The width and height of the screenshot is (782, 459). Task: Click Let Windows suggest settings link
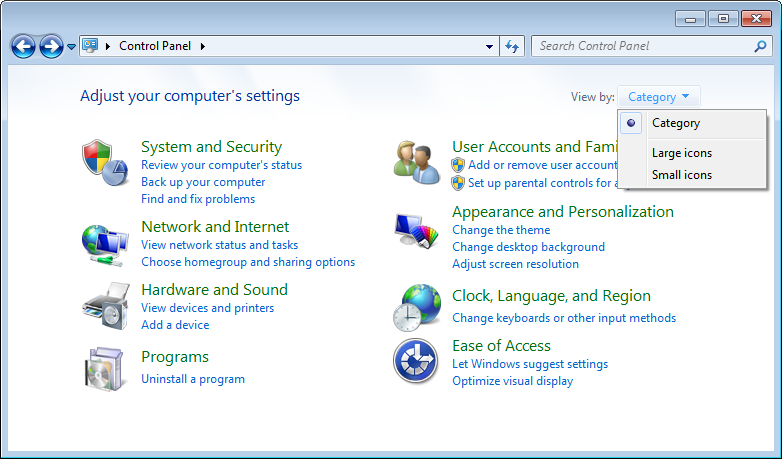pyautogui.click(x=530, y=364)
